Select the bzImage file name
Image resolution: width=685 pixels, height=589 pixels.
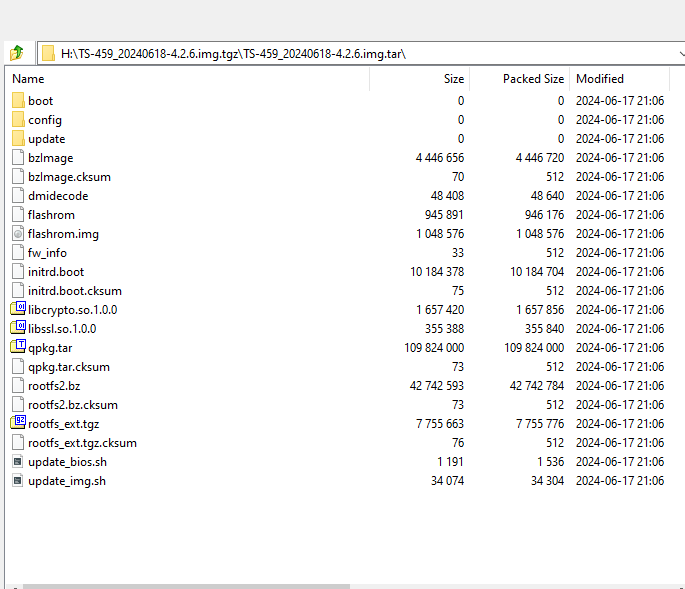[50, 158]
